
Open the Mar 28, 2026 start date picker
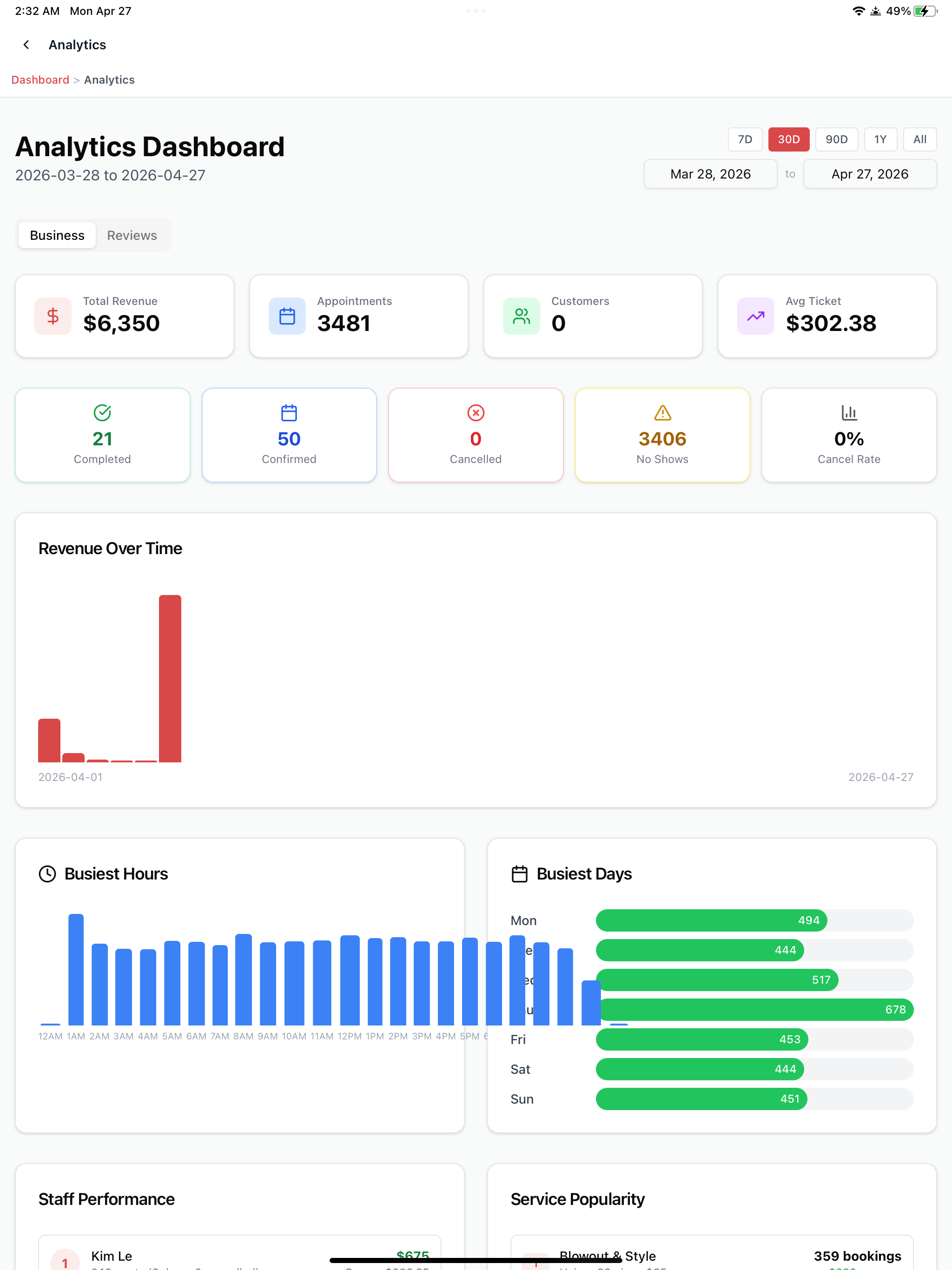pos(710,174)
